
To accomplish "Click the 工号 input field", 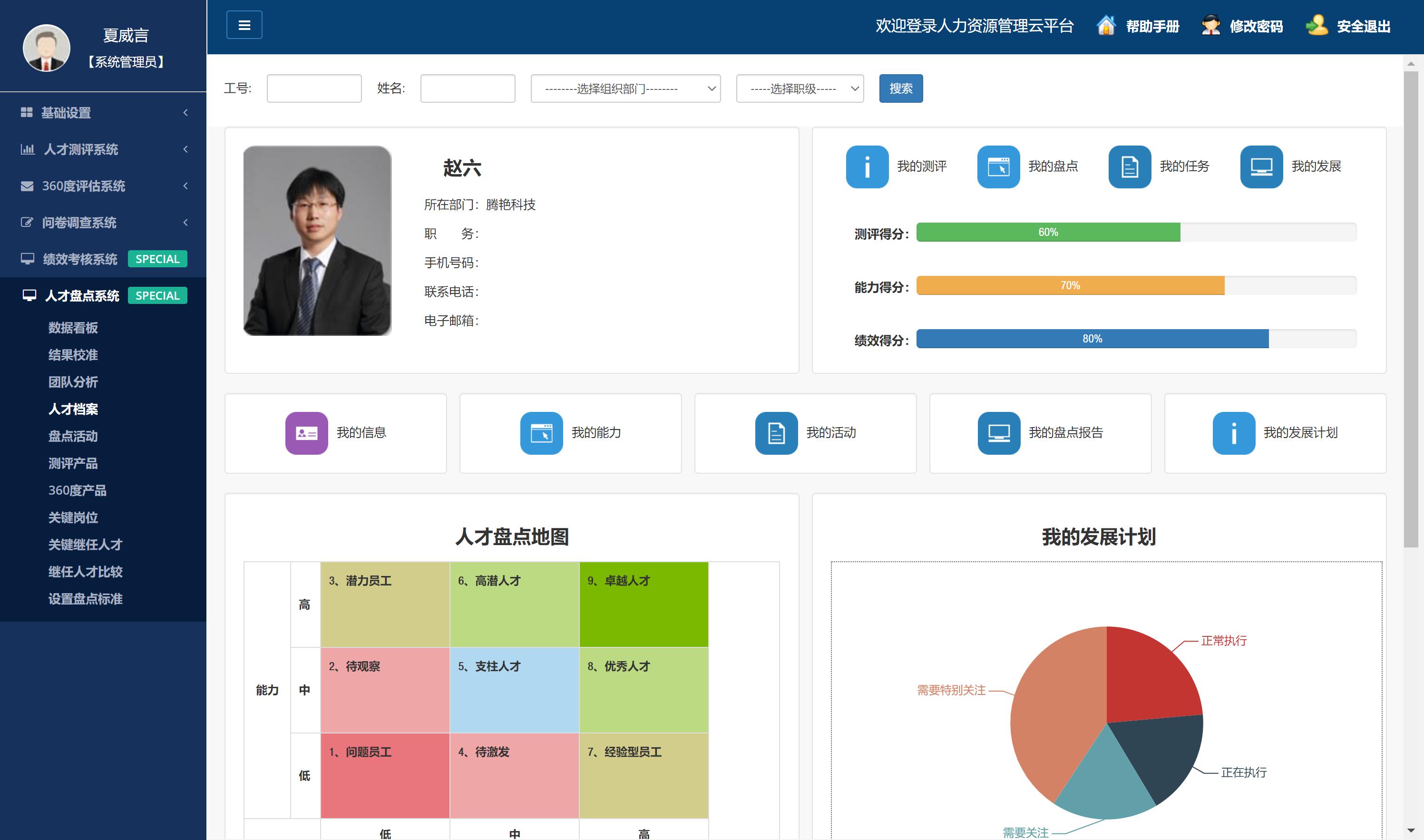I will click(313, 89).
